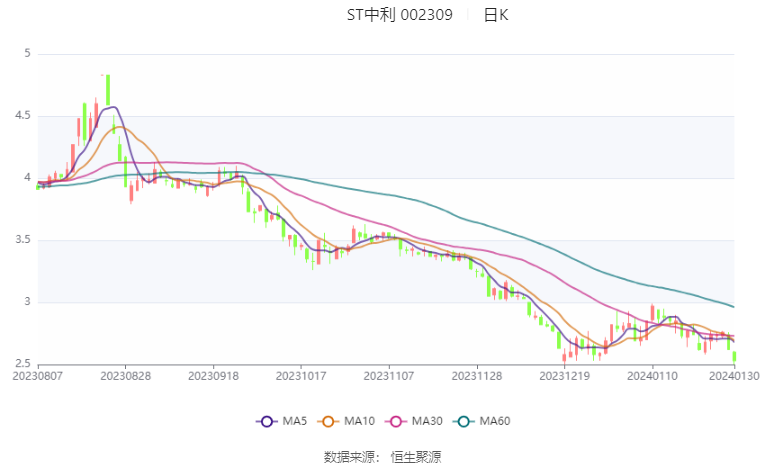Click the 20240110 x-axis date label
The width and height of the screenshot is (765, 465).
click(x=652, y=376)
